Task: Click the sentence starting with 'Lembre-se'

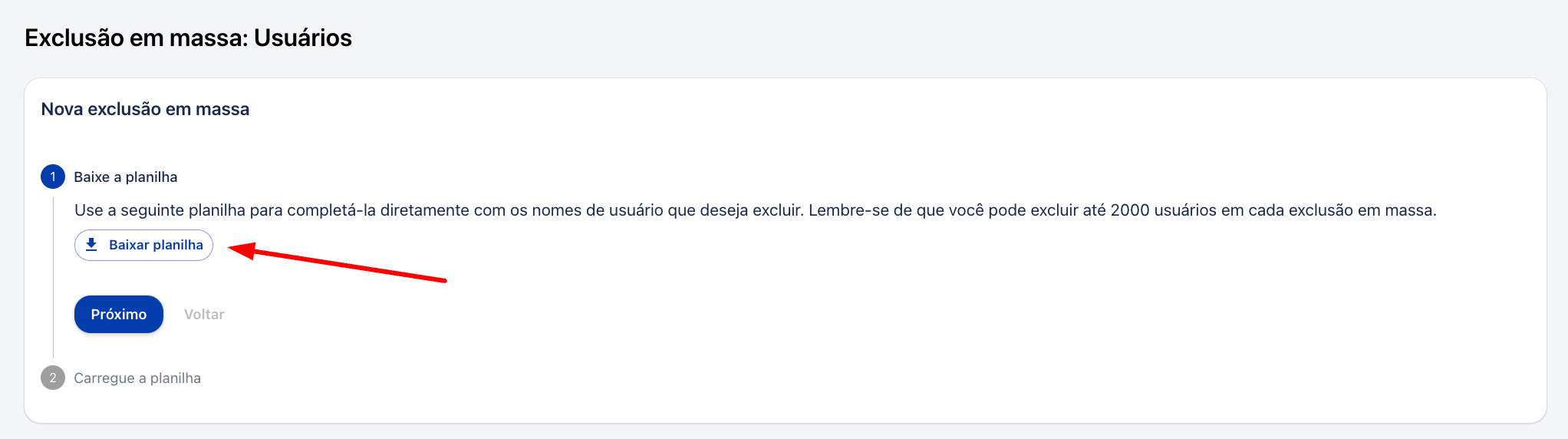Action: 1122,210
